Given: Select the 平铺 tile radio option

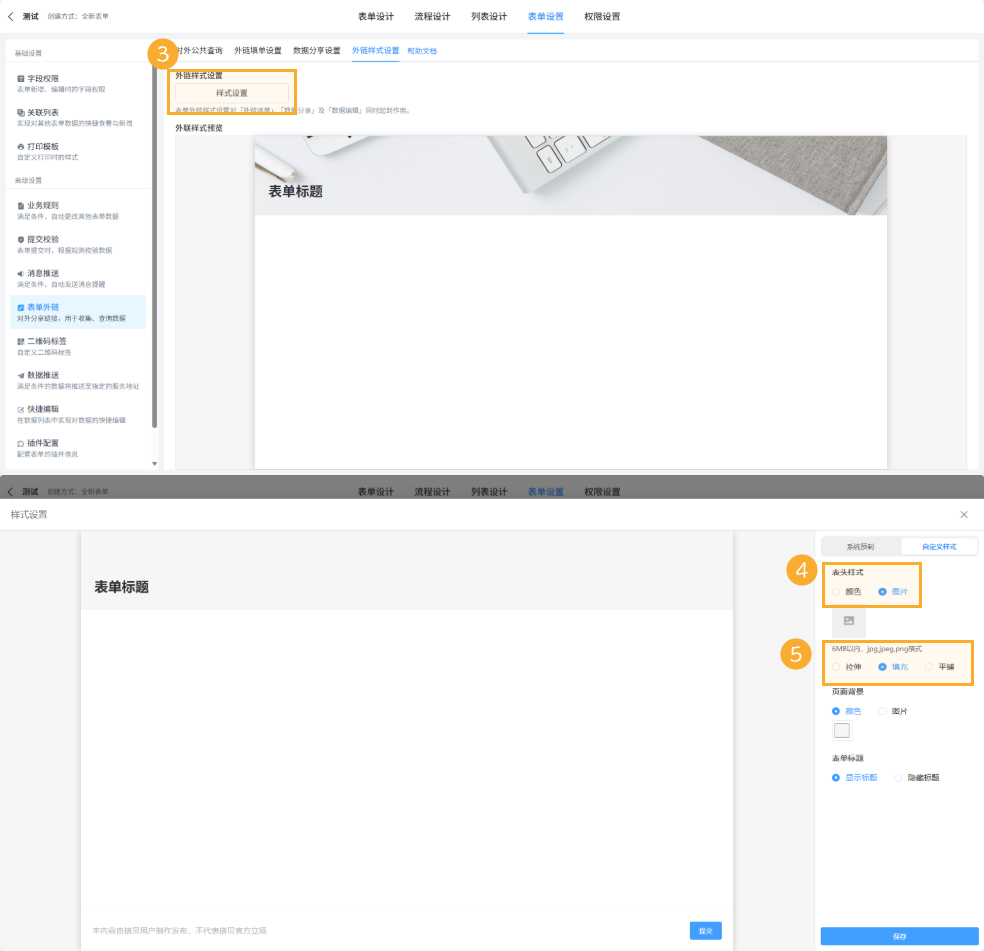Looking at the screenshot, I should click(929, 666).
